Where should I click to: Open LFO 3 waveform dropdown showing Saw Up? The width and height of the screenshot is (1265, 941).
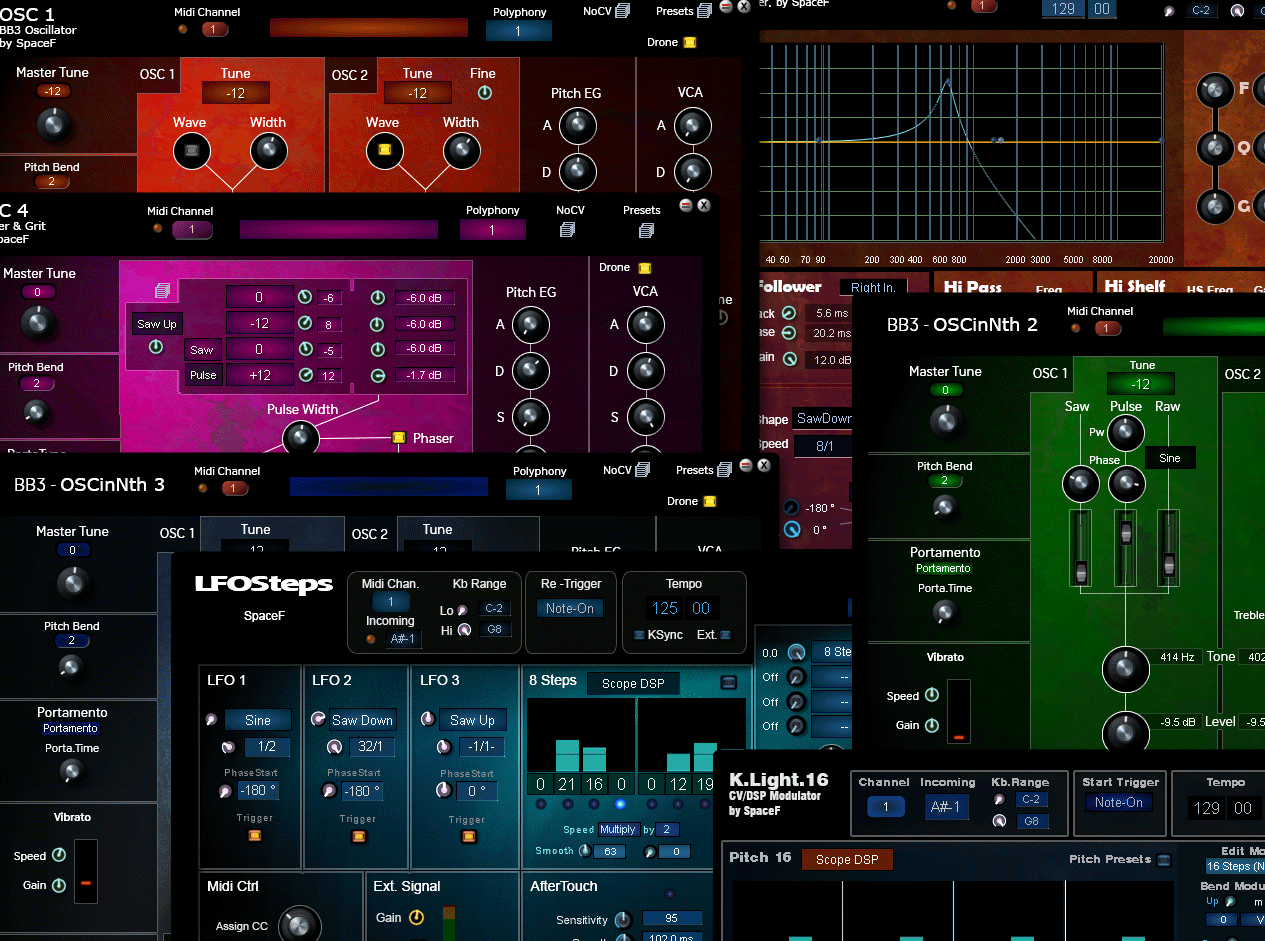click(472, 720)
